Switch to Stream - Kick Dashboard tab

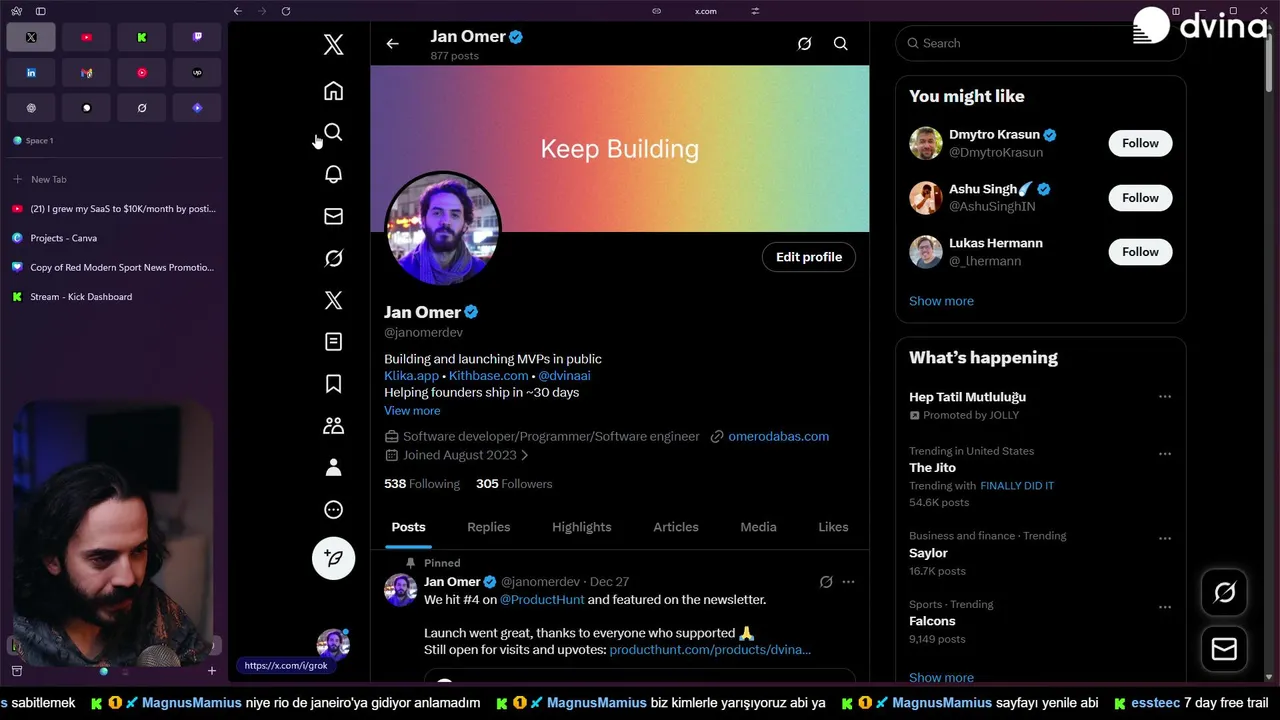114,297
